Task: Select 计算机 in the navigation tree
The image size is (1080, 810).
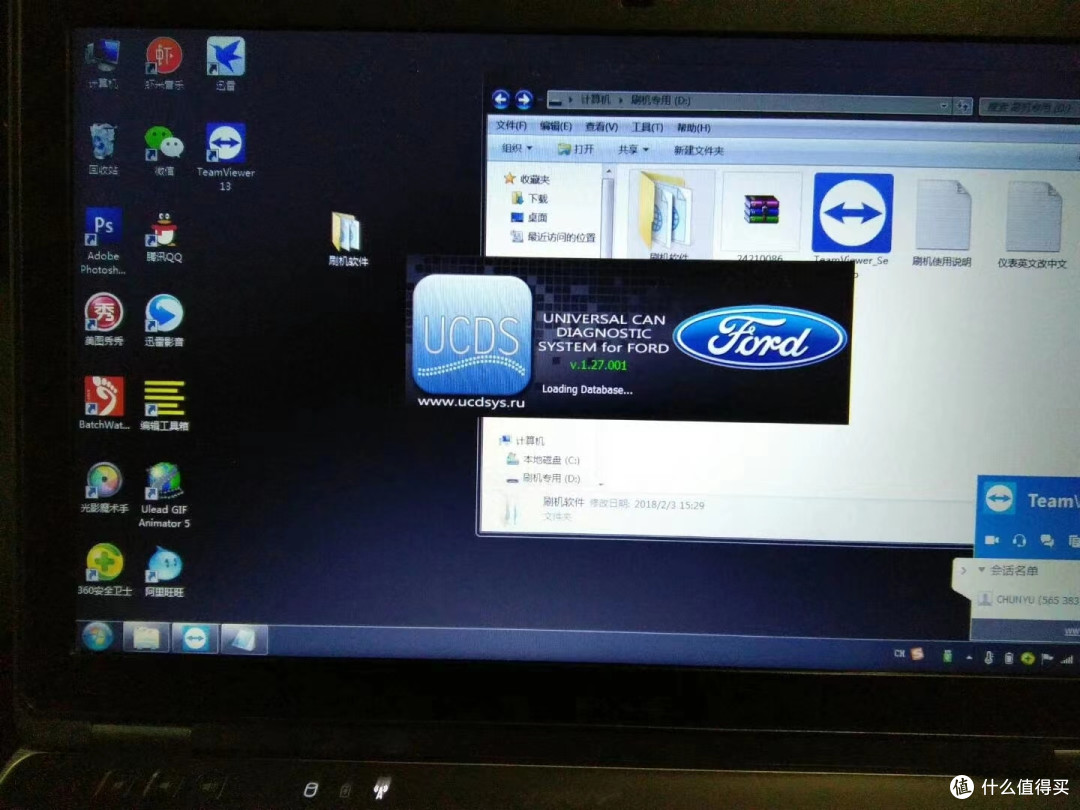Action: [x=522, y=440]
